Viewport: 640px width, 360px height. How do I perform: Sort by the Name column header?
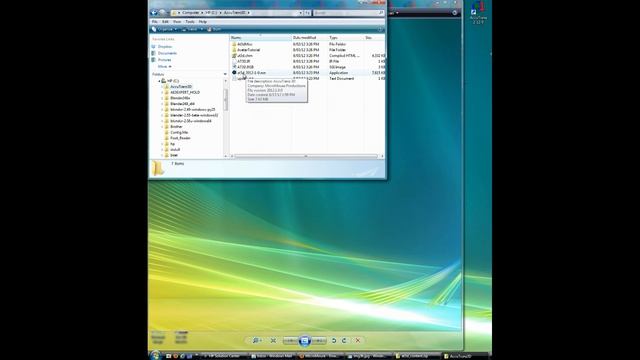point(260,38)
